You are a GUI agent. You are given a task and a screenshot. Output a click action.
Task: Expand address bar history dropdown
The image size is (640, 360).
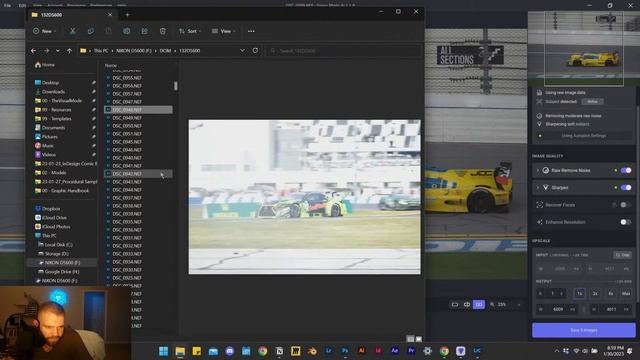pyautogui.click(x=242, y=51)
